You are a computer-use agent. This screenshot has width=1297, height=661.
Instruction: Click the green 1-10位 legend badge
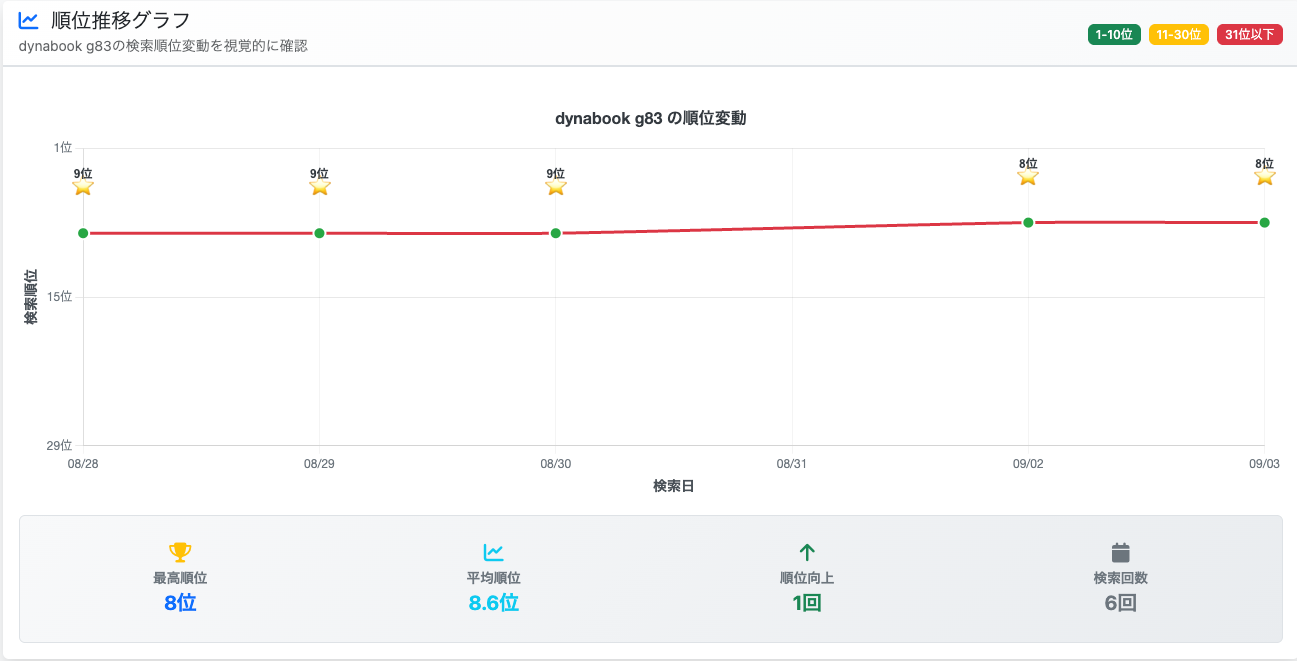1114,35
